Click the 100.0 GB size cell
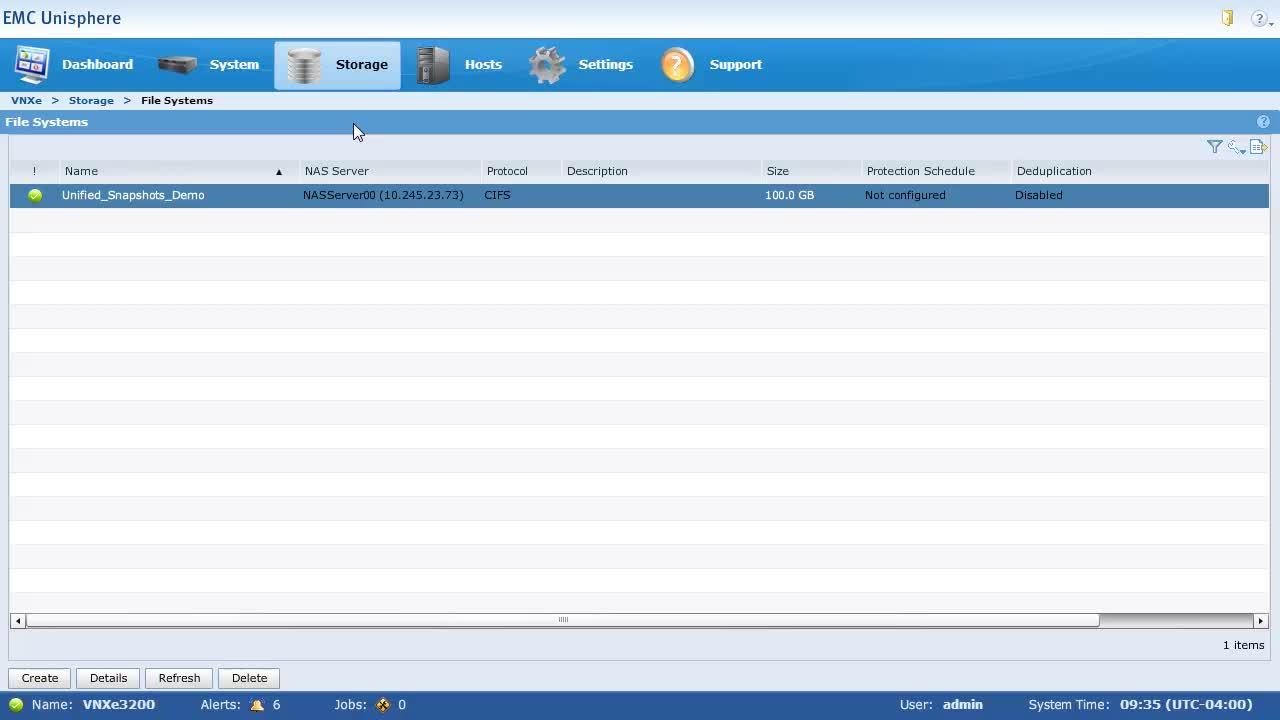The height and width of the screenshot is (720, 1280). [789, 195]
